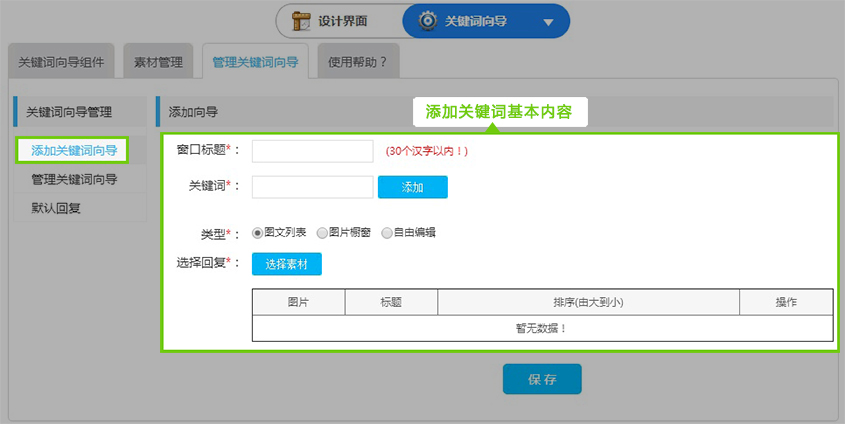The height and width of the screenshot is (424, 845).
Task: Click the 排序(由大到小) column header
Action: pos(588,302)
